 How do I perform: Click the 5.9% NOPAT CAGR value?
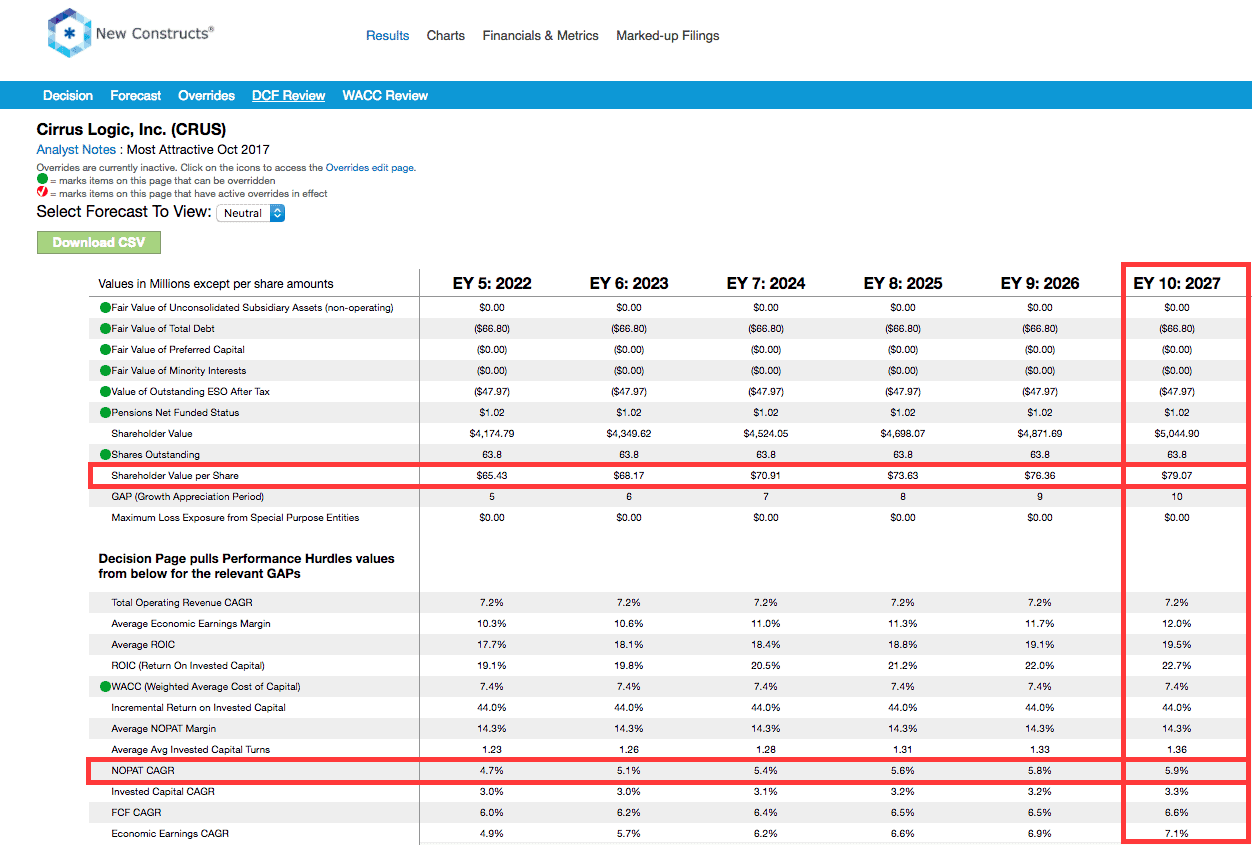pos(1176,771)
